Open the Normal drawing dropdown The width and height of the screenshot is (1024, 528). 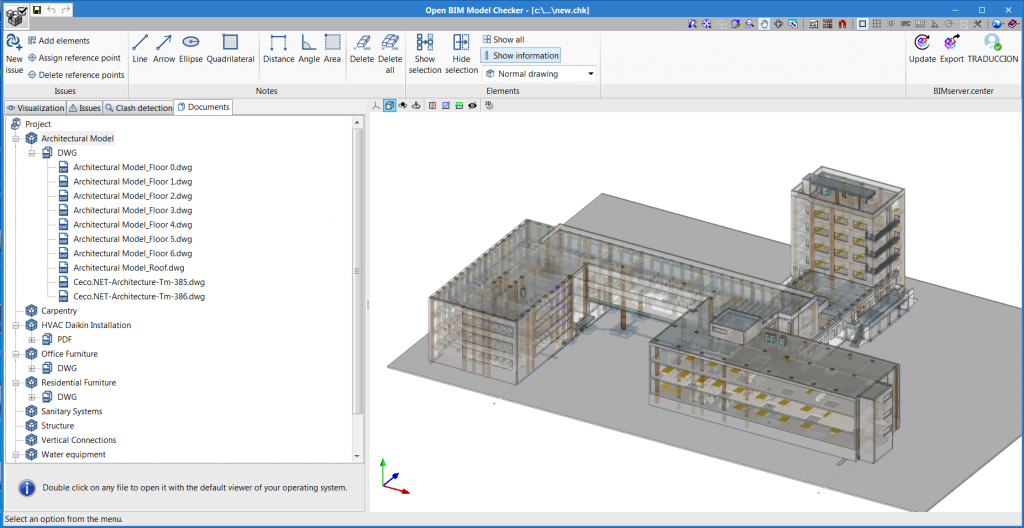539,74
